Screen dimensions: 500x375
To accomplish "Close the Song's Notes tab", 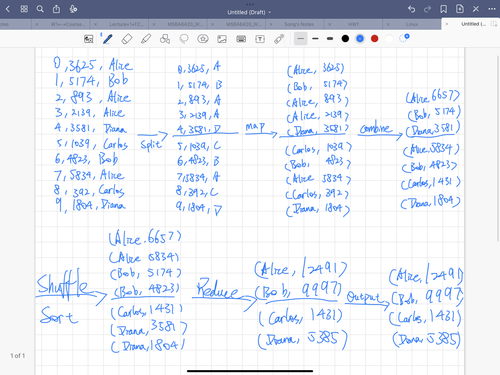I will click(x=271, y=24).
